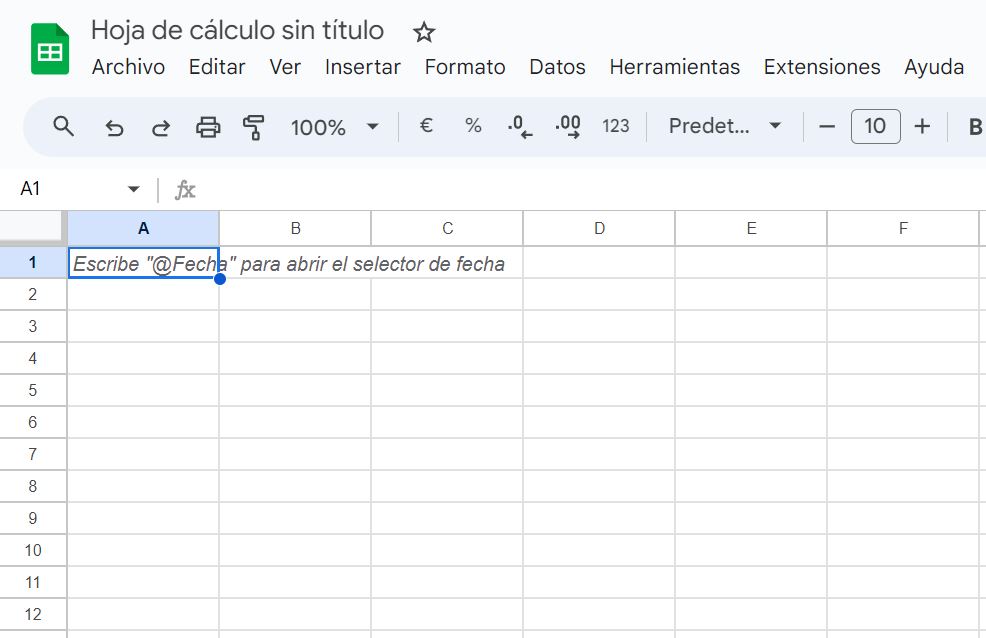This screenshot has width=986, height=638.
Task: Undo the last action
Action: click(x=114, y=128)
